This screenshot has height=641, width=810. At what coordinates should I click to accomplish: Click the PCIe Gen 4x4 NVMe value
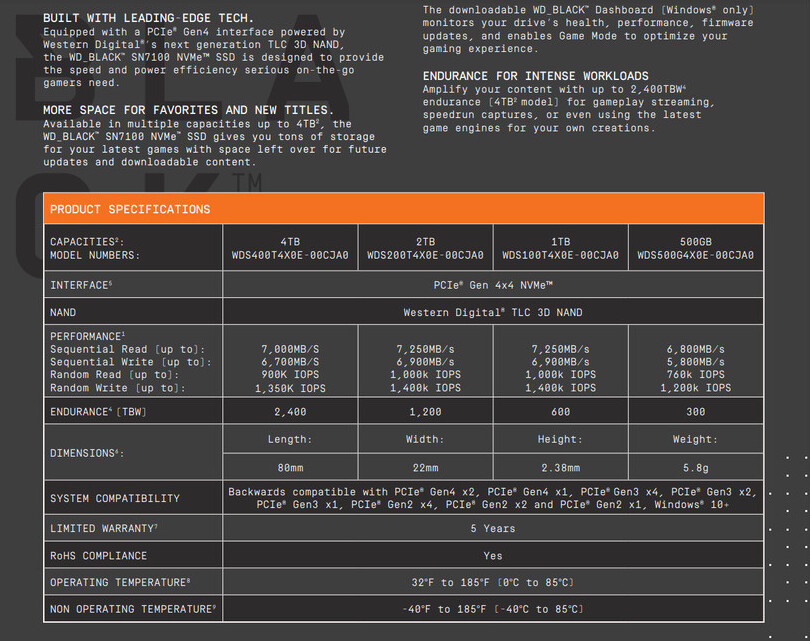pos(493,285)
